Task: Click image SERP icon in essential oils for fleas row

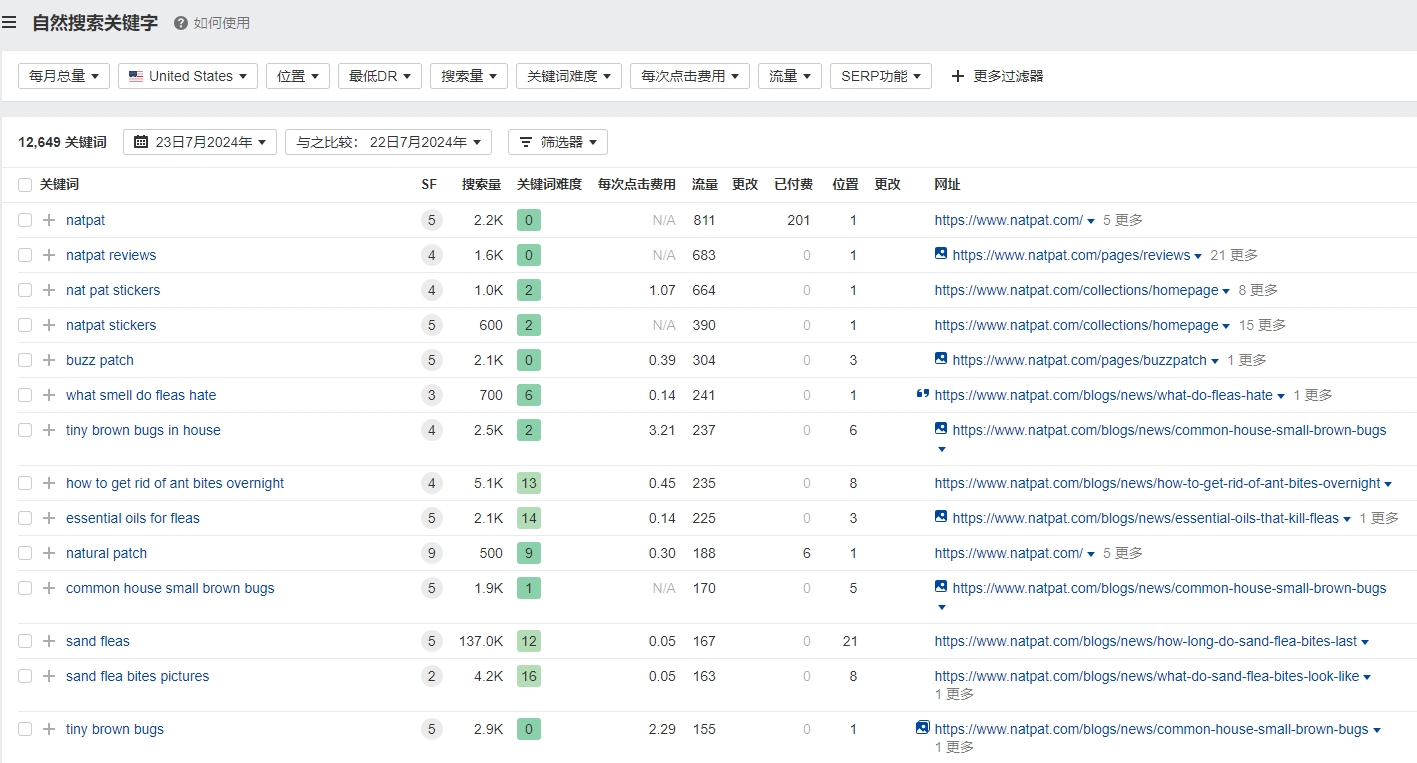Action: click(941, 517)
